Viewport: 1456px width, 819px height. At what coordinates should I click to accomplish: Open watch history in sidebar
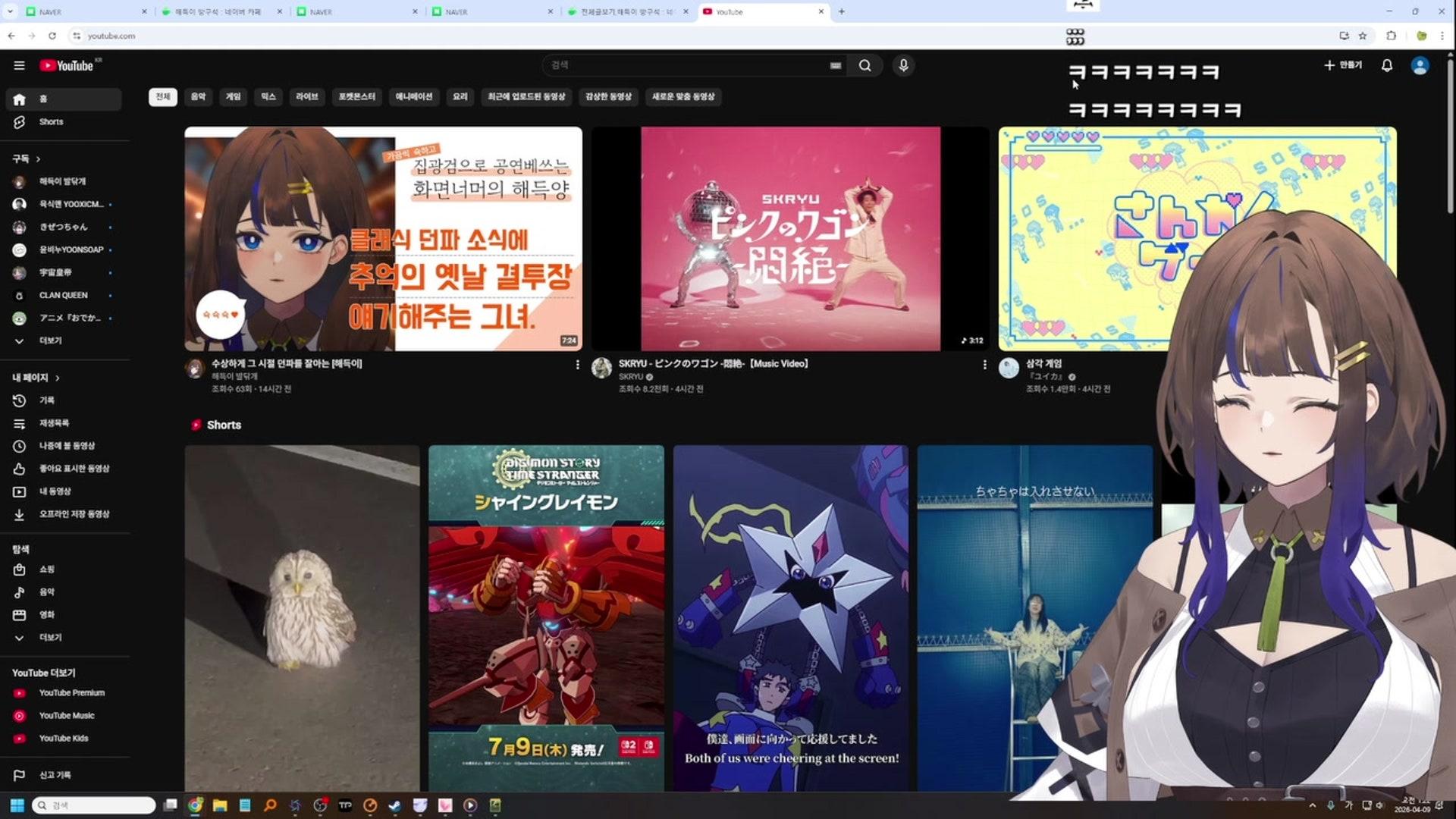(45, 400)
